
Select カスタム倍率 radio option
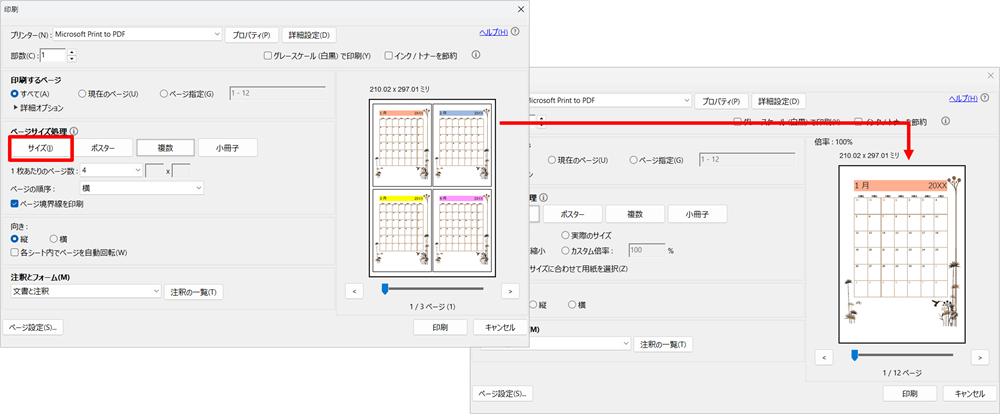pos(565,251)
